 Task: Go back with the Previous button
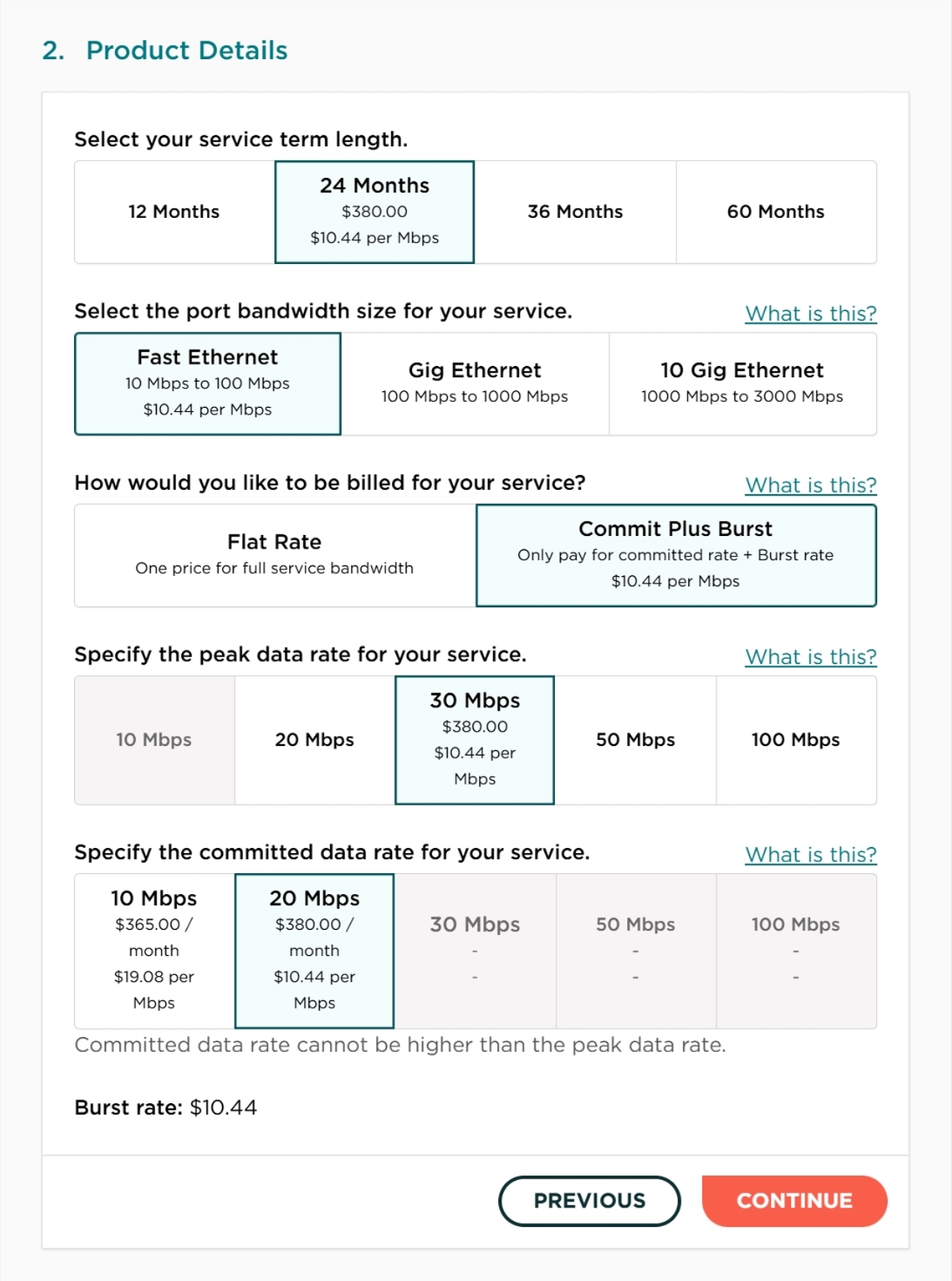pyautogui.click(x=590, y=1201)
